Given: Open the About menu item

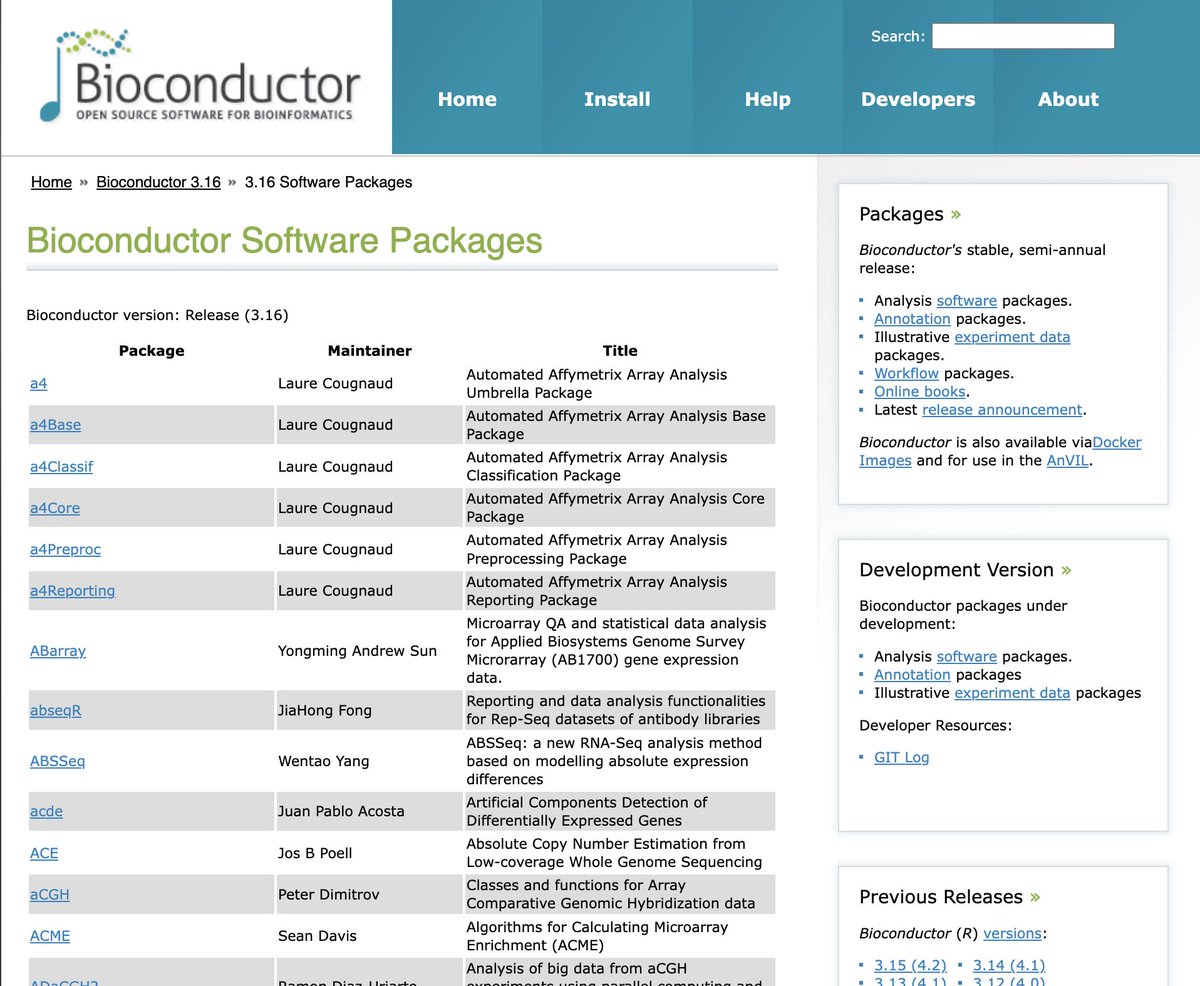Looking at the screenshot, I should coord(1068,99).
